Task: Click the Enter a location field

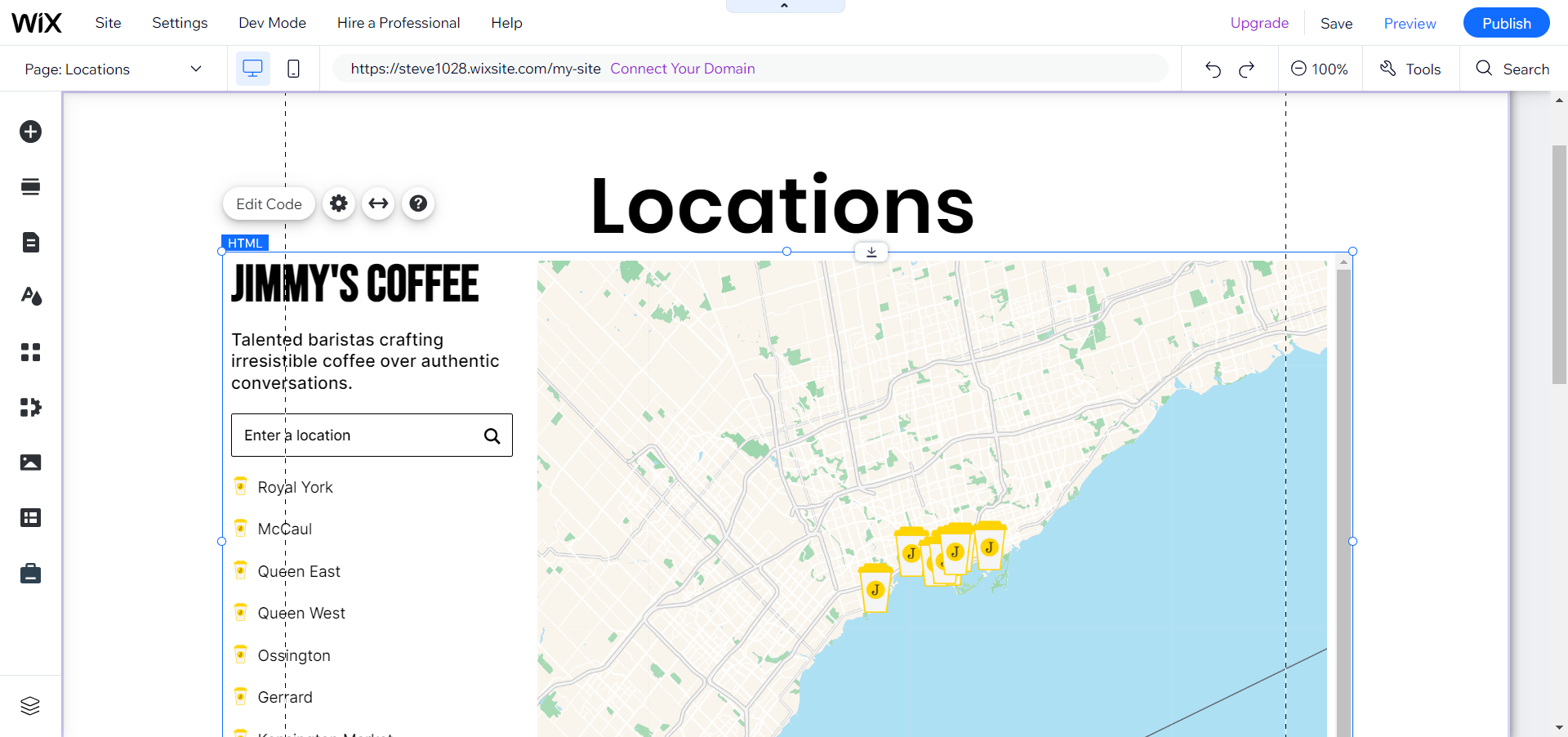Action: [x=372, y=435]
